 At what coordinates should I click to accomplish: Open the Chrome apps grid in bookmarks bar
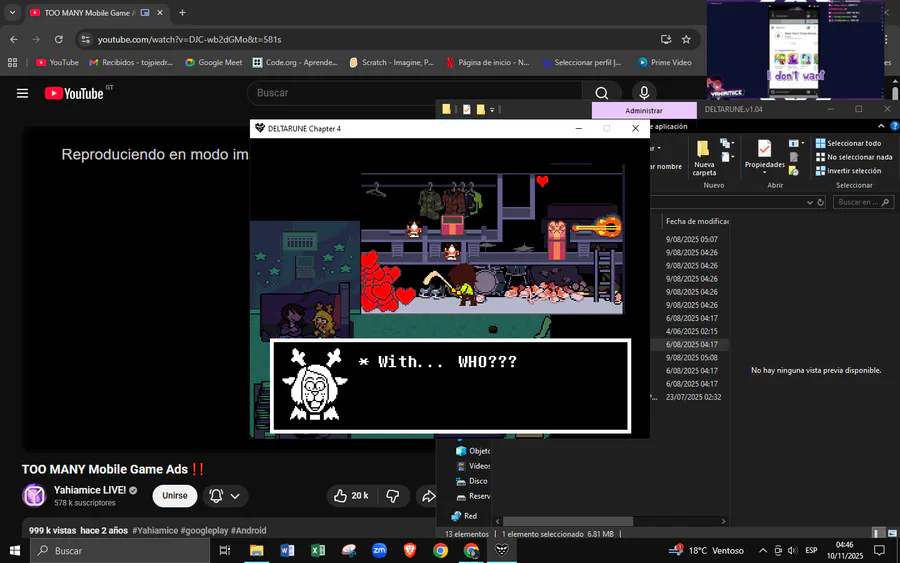(x=13, y=63)
